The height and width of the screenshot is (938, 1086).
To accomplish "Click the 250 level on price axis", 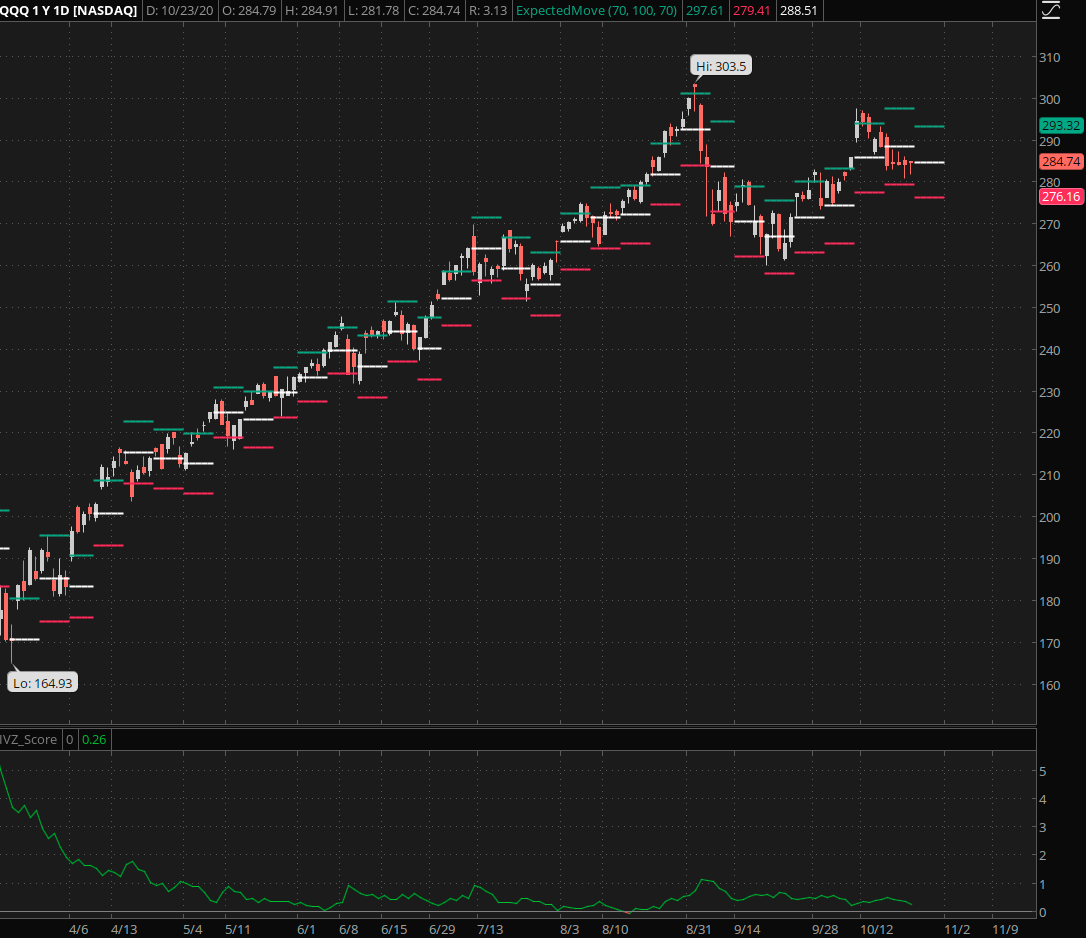I will tap(1049, 308).
